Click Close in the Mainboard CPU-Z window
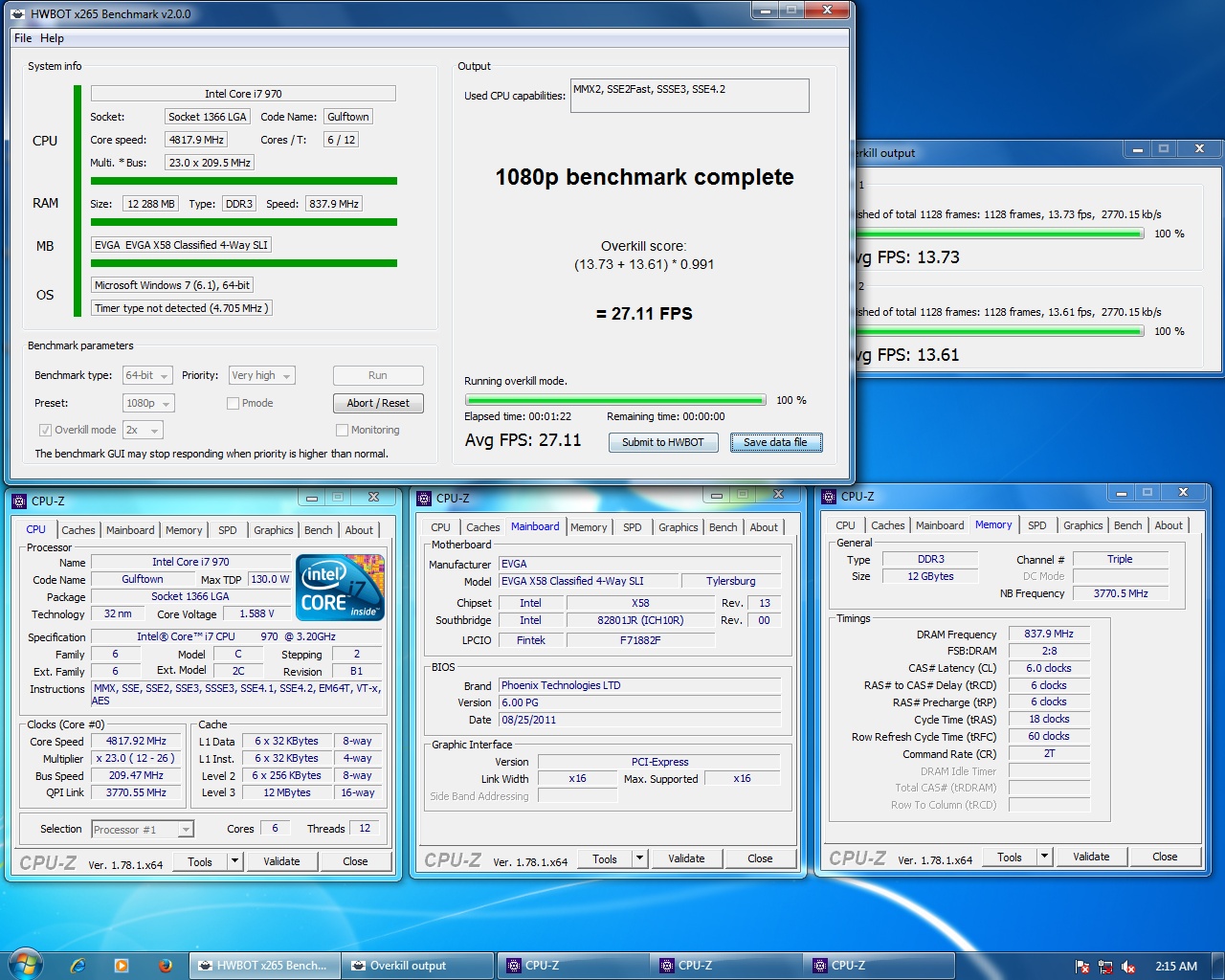 click(x=760, y=858)
